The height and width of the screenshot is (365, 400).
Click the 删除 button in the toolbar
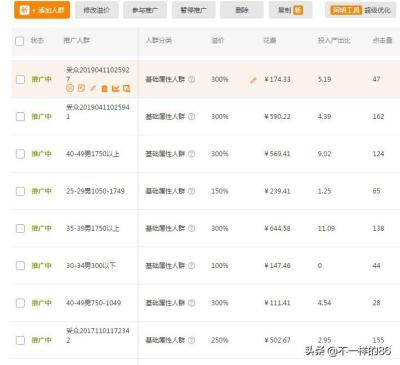click(242, 10)
